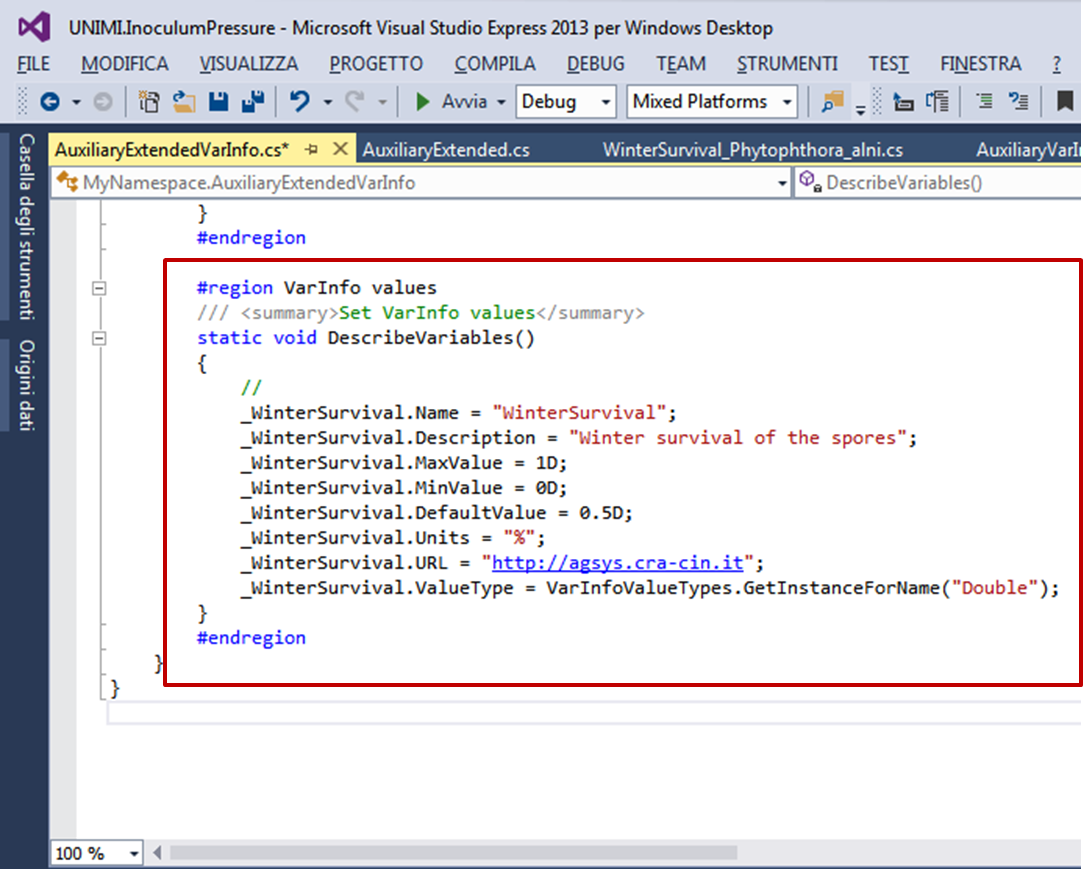Click the #region VarInfo values directive

coord(317,287)
